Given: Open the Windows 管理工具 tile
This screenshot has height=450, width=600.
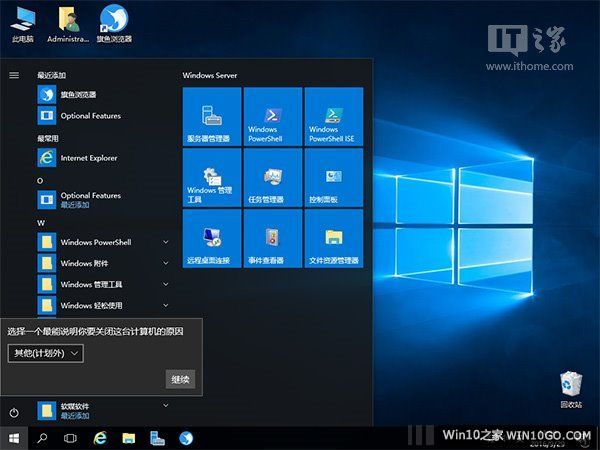Looking at the screenshot, I should [x=212, y=177].
